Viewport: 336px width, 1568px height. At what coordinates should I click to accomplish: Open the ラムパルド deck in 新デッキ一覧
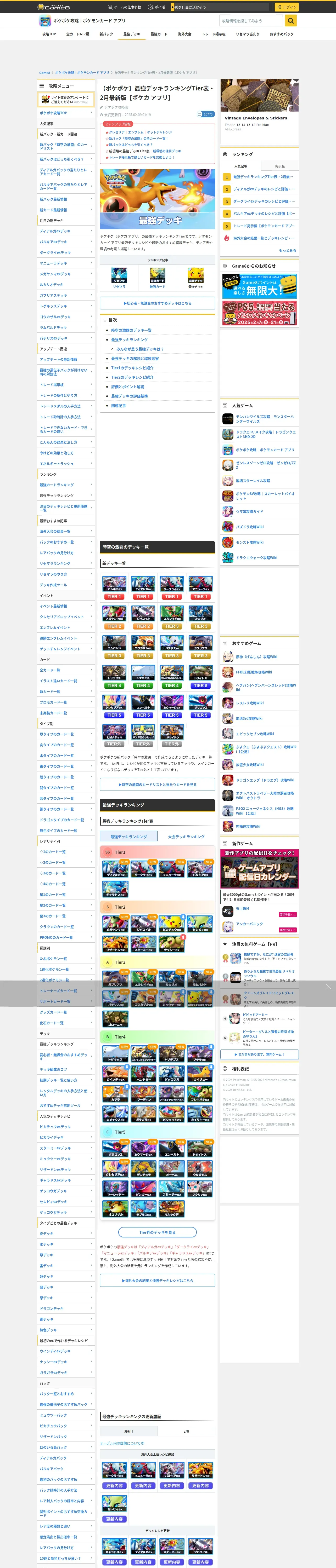point(114,643)
